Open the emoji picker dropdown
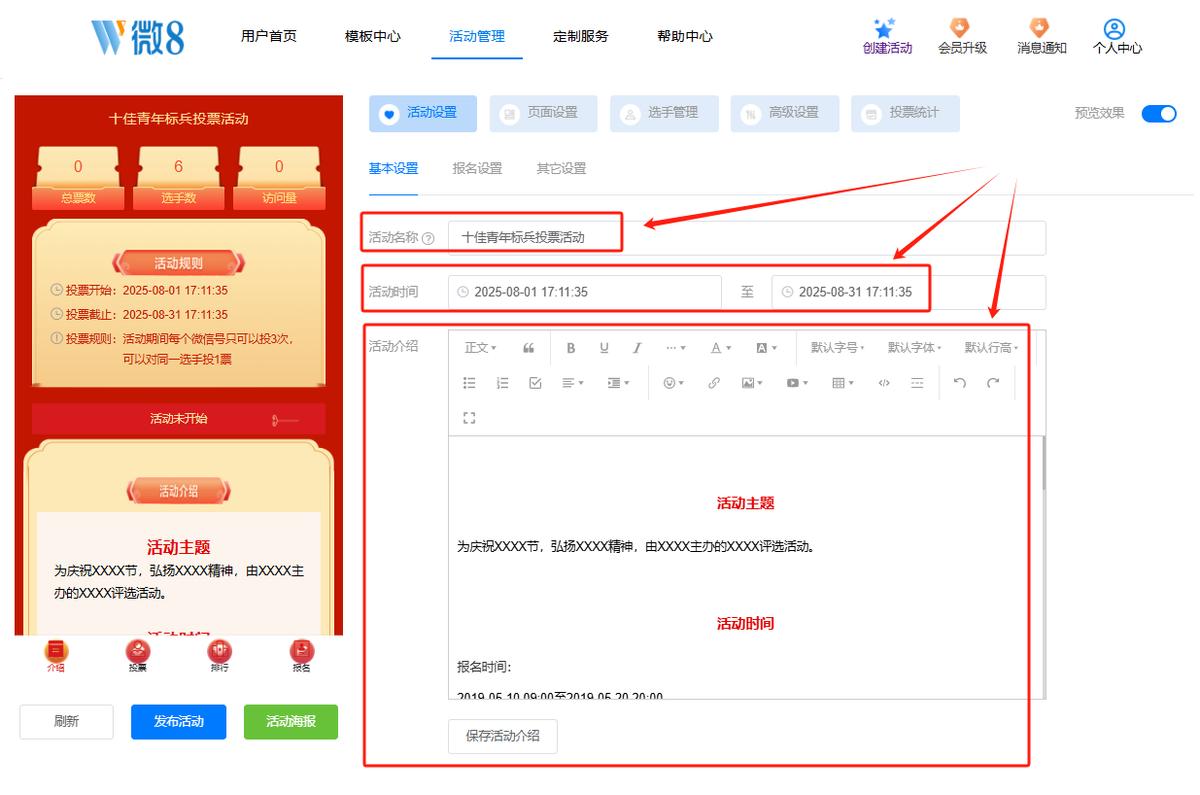Screen dimensions: 1200x795 click(674, 383)
